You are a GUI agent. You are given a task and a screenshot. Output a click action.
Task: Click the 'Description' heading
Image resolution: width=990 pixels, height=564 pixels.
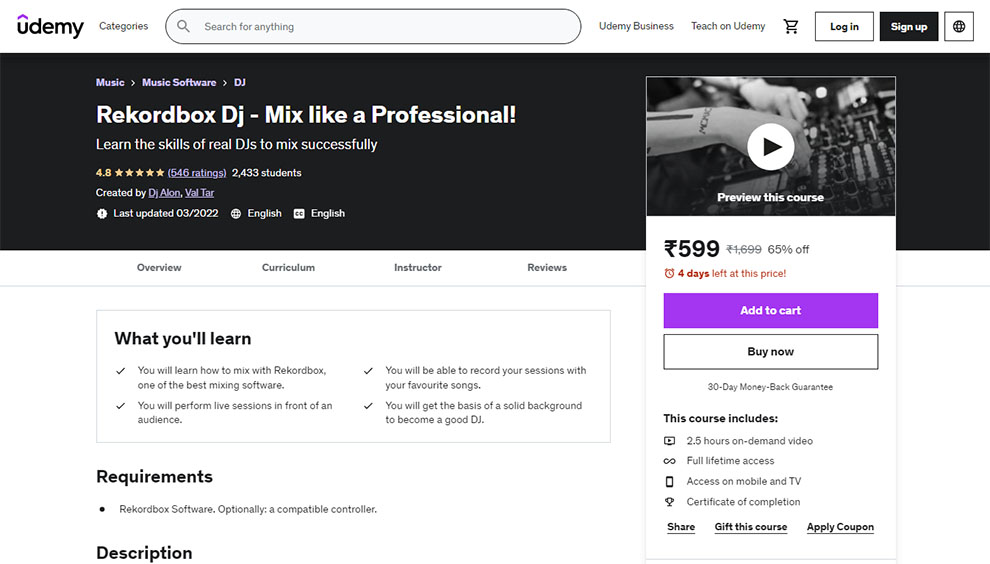144,553
